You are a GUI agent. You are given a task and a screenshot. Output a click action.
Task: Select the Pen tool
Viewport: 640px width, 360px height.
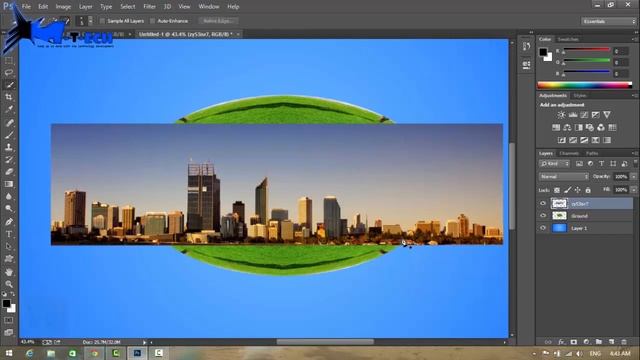(x=9, y=222)
